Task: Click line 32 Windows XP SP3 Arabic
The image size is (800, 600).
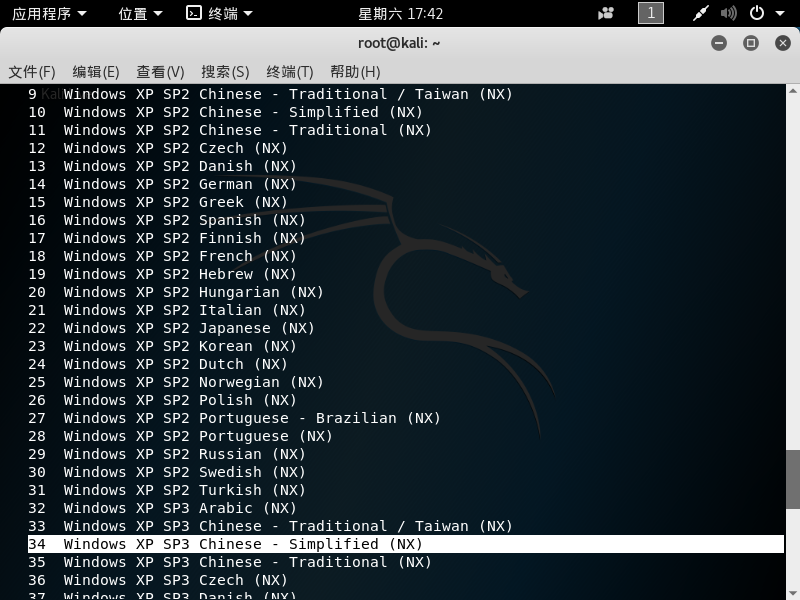Action: (x=162, y=508)
